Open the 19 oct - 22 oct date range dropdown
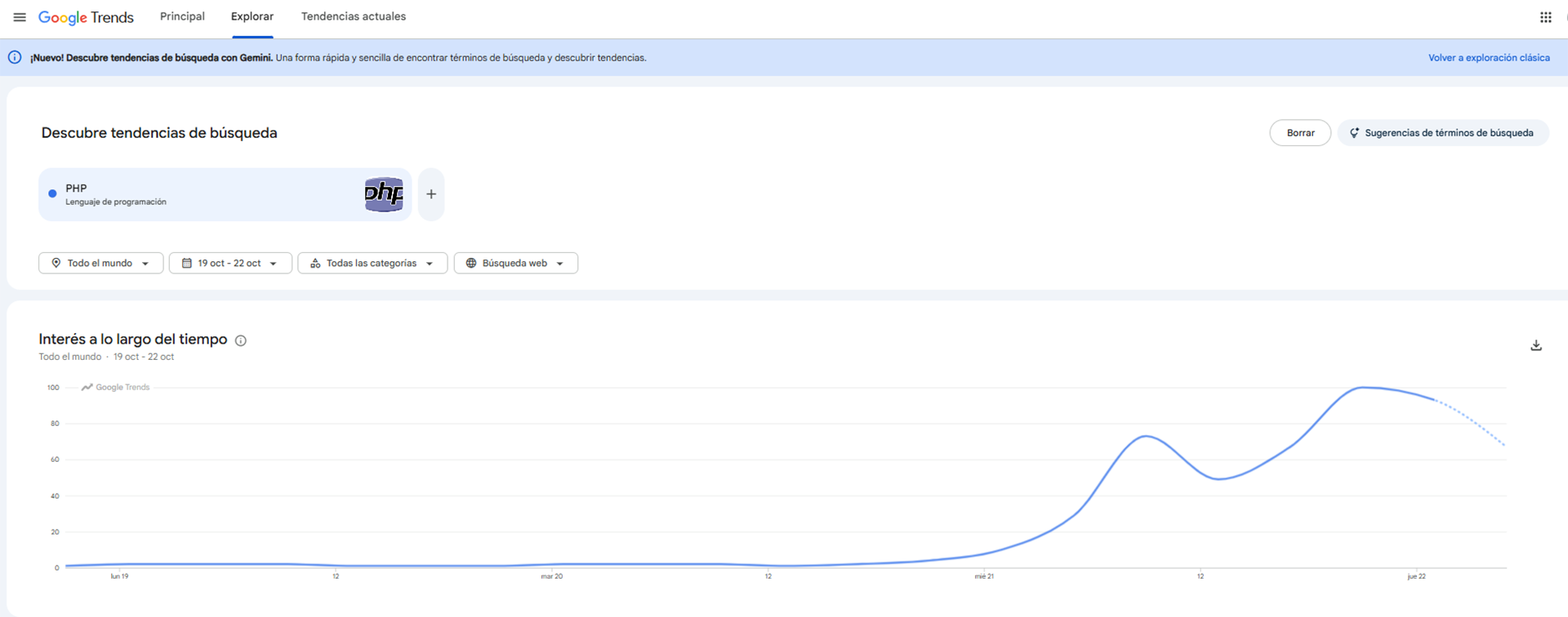This screenshot has width=1568, height=617. pos(230,263)
